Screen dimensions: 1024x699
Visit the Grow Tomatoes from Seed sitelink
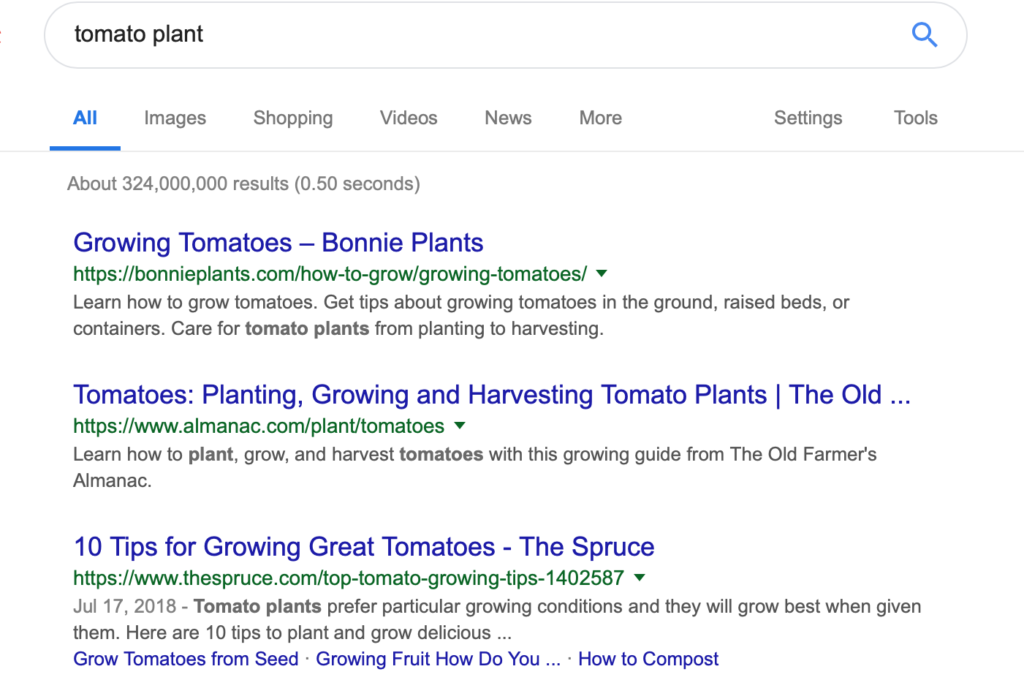click(x=186, y=659)
